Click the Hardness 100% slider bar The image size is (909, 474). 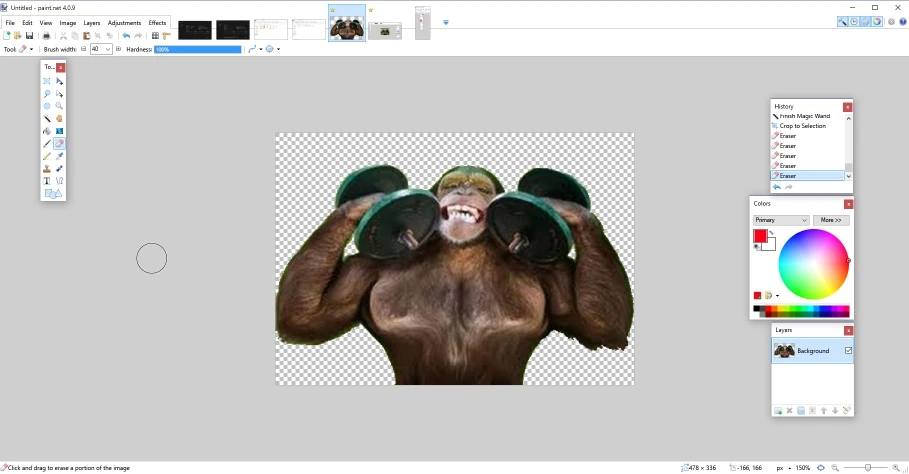(198, 49)
